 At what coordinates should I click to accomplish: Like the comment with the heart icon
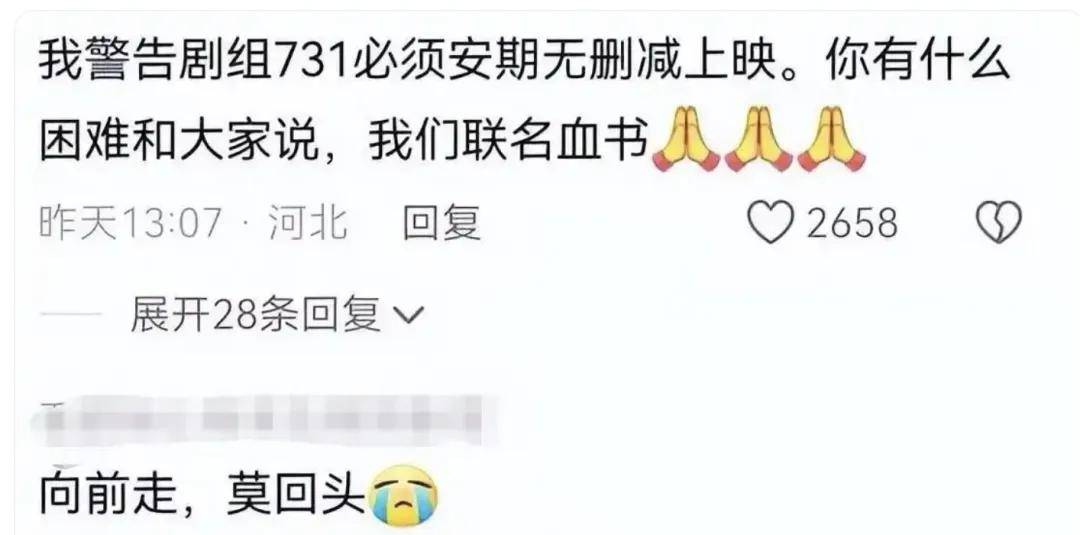pyautogui.click(x=771, y=224)
